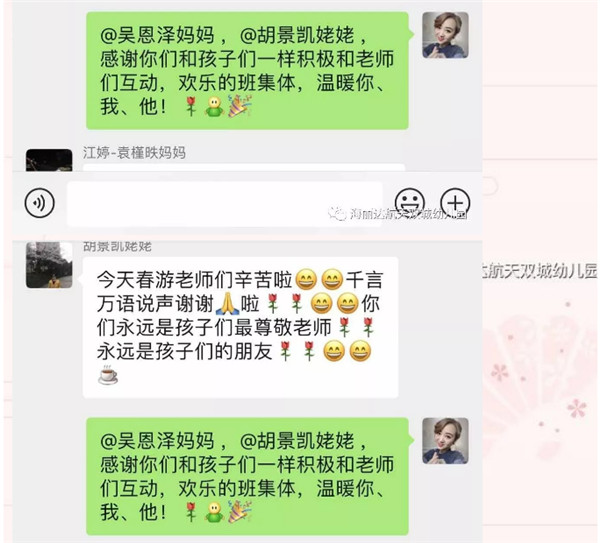Select the sender name 胡景凯姥姥
The height and width of the screenshot is (543, 600).
(x=117, y=246)
